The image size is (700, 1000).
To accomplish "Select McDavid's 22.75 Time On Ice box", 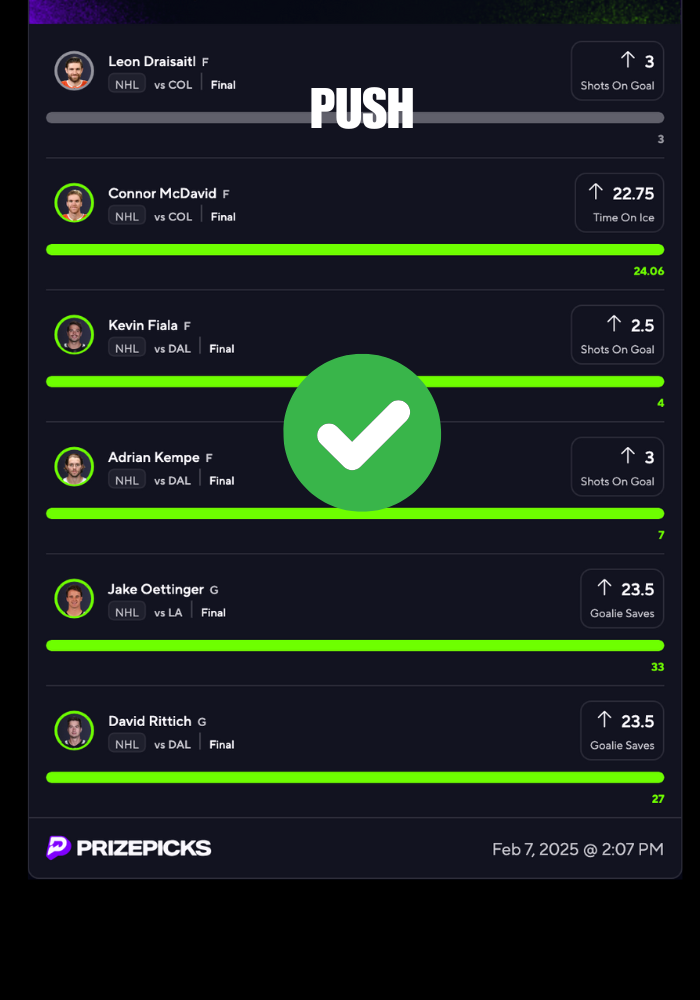I will [619, 203].
